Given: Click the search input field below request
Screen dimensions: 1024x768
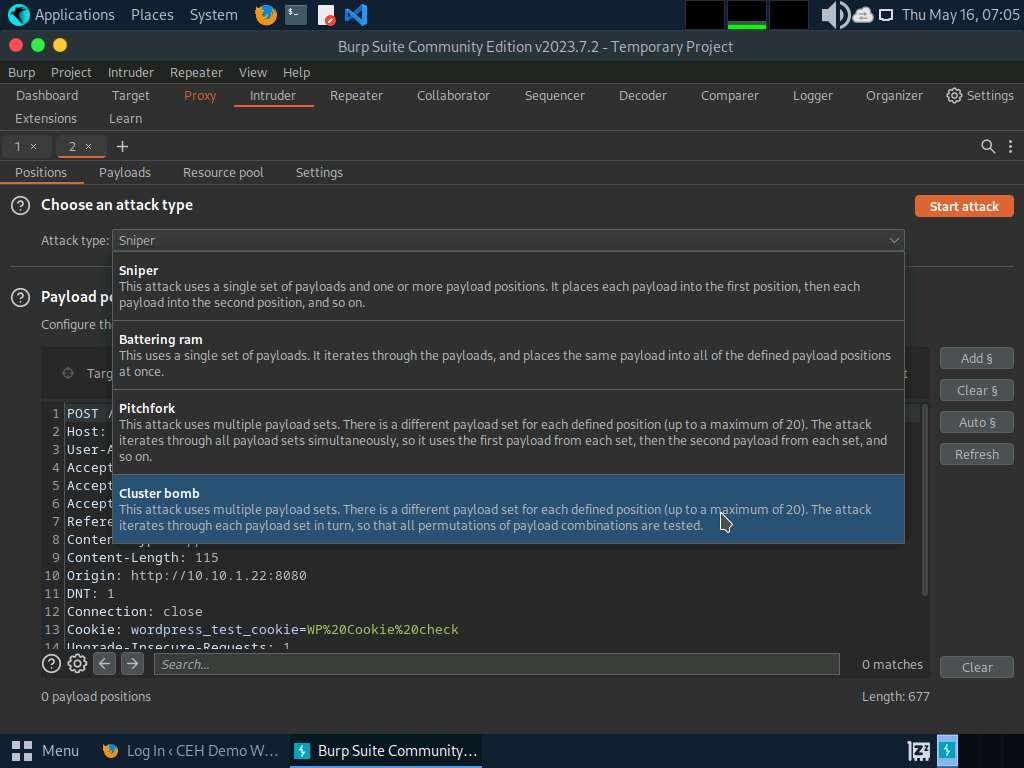Looking at the screenshot, I should pos(496,665).
